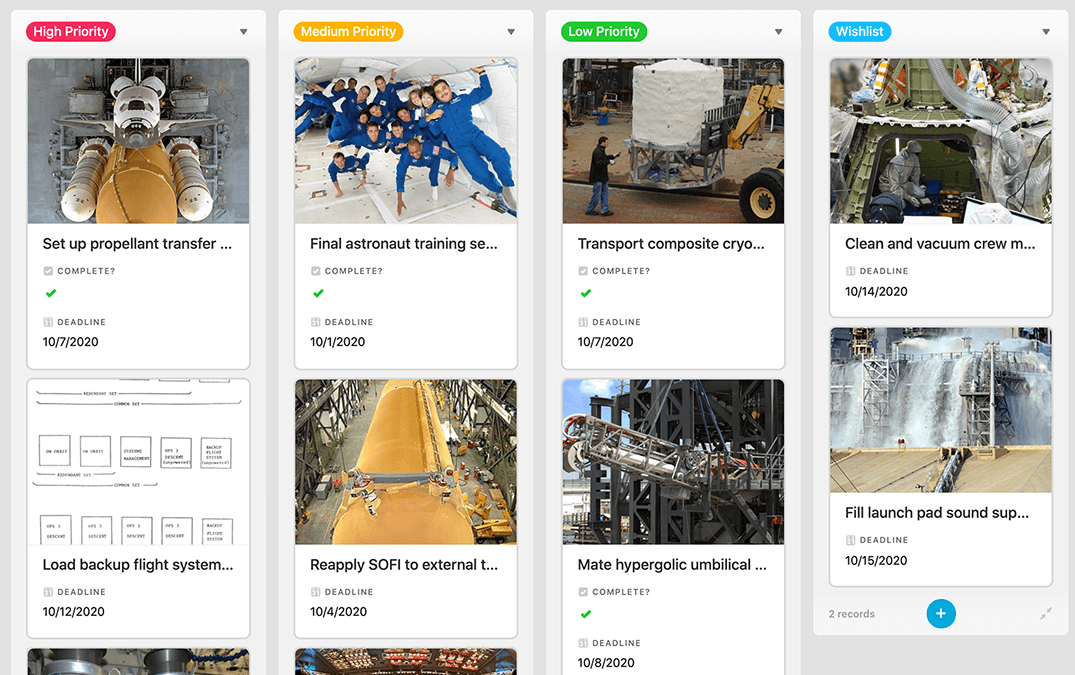Toggle the complete checkmark on Final astronaut training
Viewport: 1075px width, 675px height.
318,293
